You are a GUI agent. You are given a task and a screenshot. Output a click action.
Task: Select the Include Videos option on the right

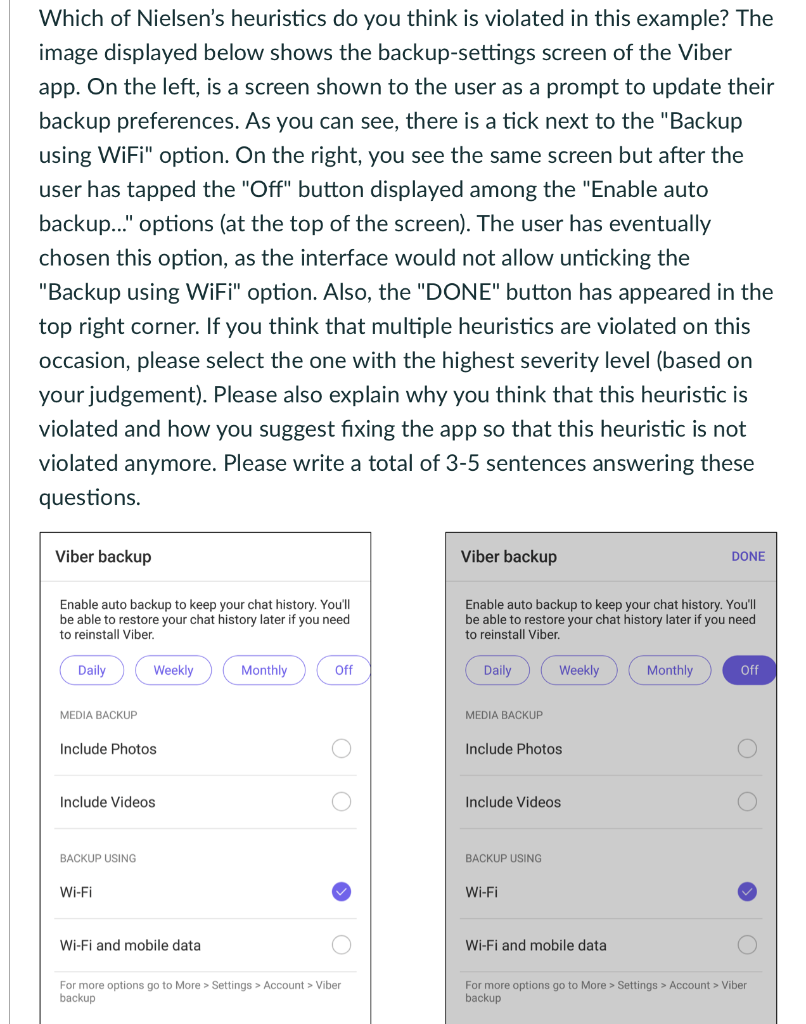(x=747, y=801)
